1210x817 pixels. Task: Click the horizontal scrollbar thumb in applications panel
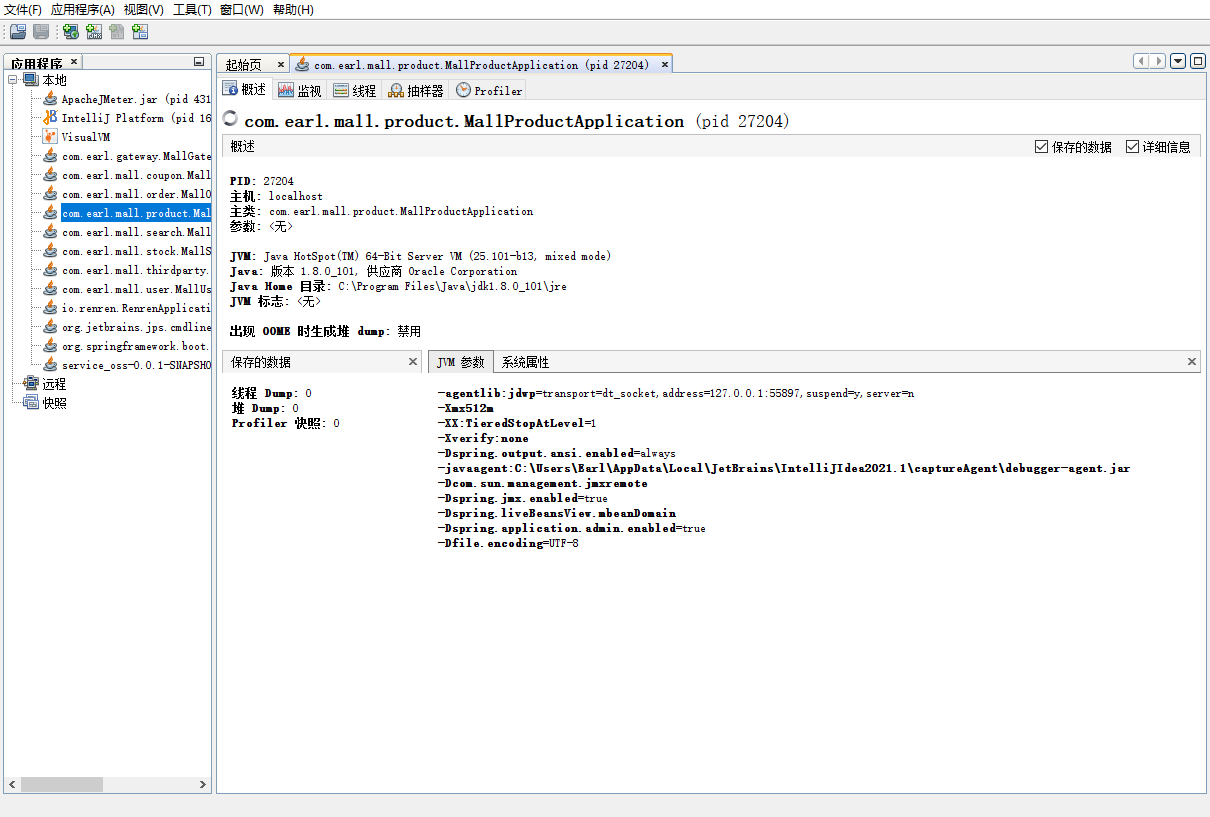coord(62,785)
